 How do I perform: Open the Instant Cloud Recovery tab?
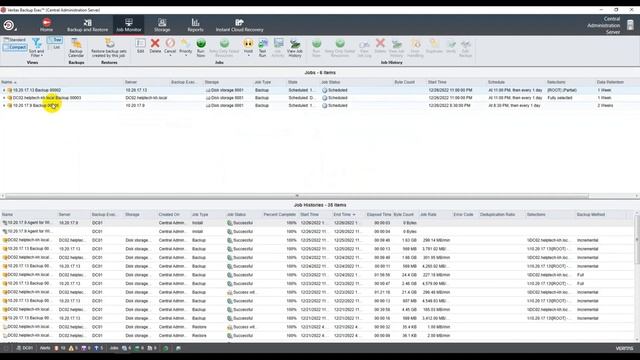(240, 25)
